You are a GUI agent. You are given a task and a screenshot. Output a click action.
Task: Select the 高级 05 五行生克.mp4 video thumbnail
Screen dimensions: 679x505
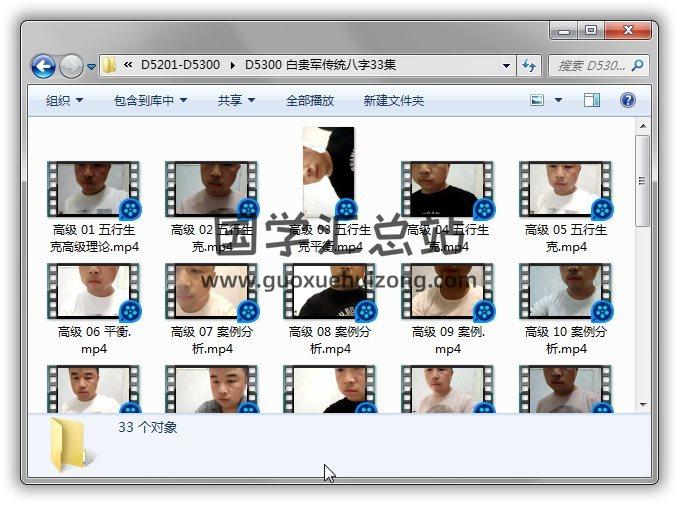pyautogui.click(x=566, y=189)
